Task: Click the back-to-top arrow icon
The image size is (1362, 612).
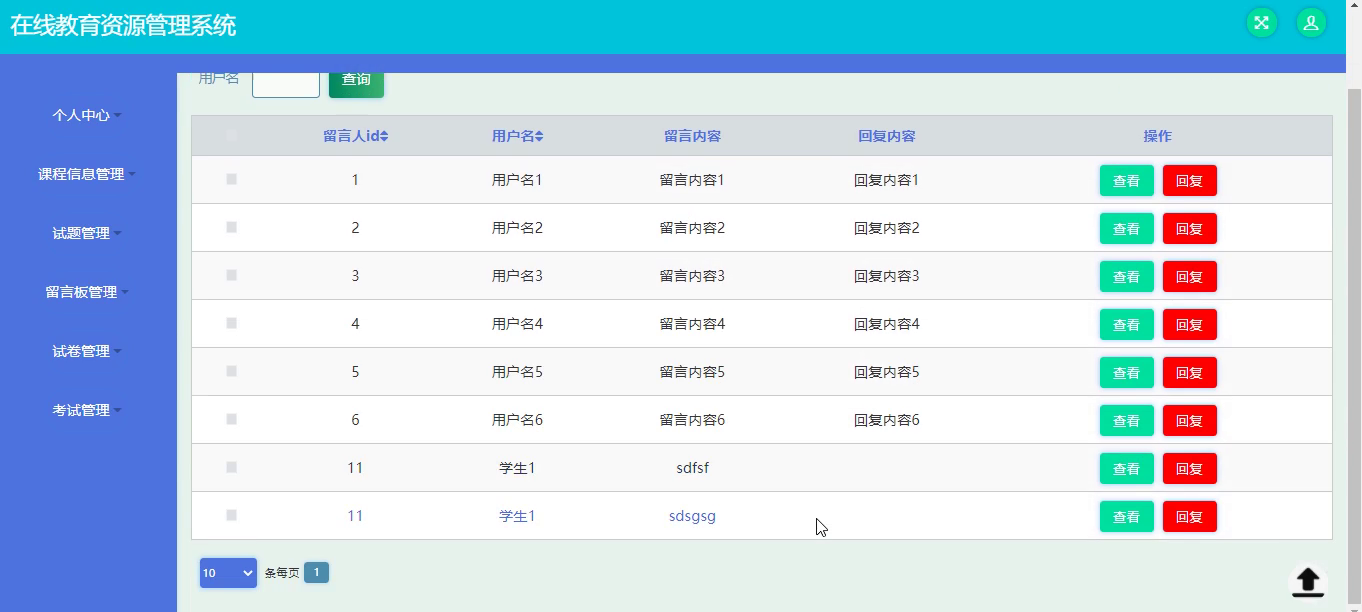Action: pyautogui.click(x=1307, y=581)
